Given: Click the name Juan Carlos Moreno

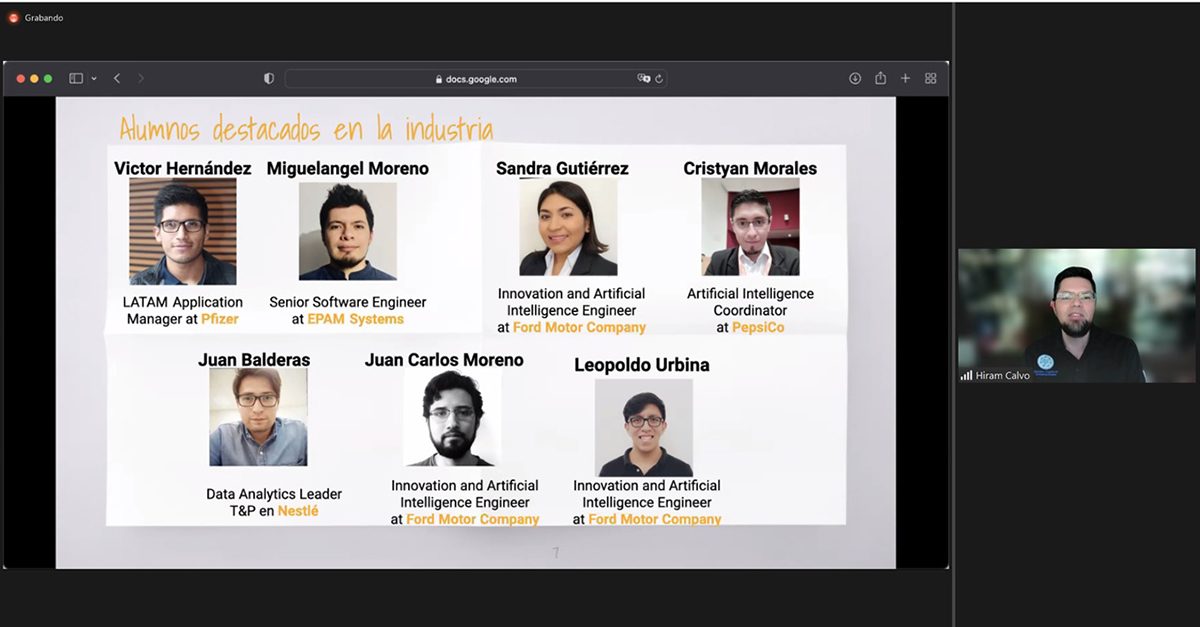Looking at the screenshot, I should (444, 359).
